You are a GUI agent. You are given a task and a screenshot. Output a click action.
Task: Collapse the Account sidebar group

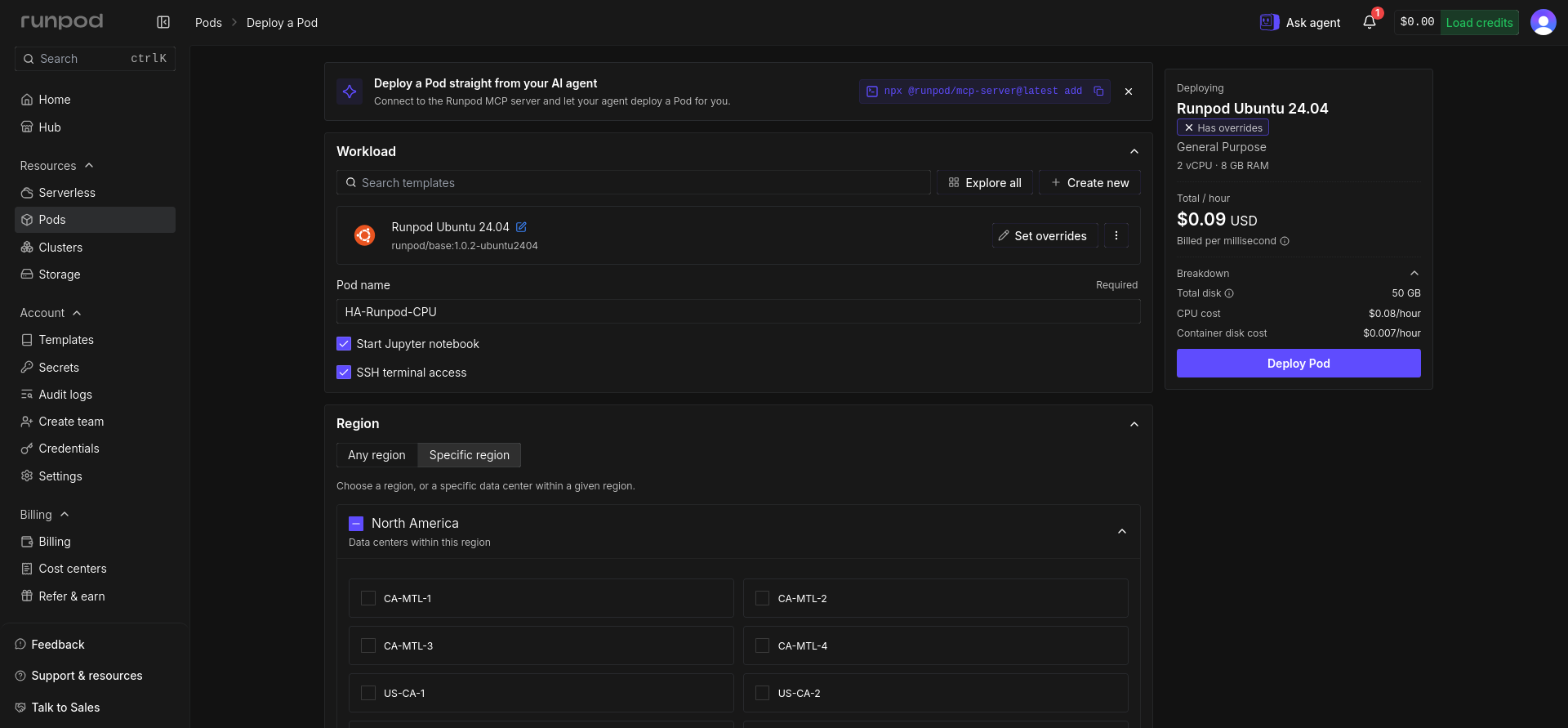77,313
